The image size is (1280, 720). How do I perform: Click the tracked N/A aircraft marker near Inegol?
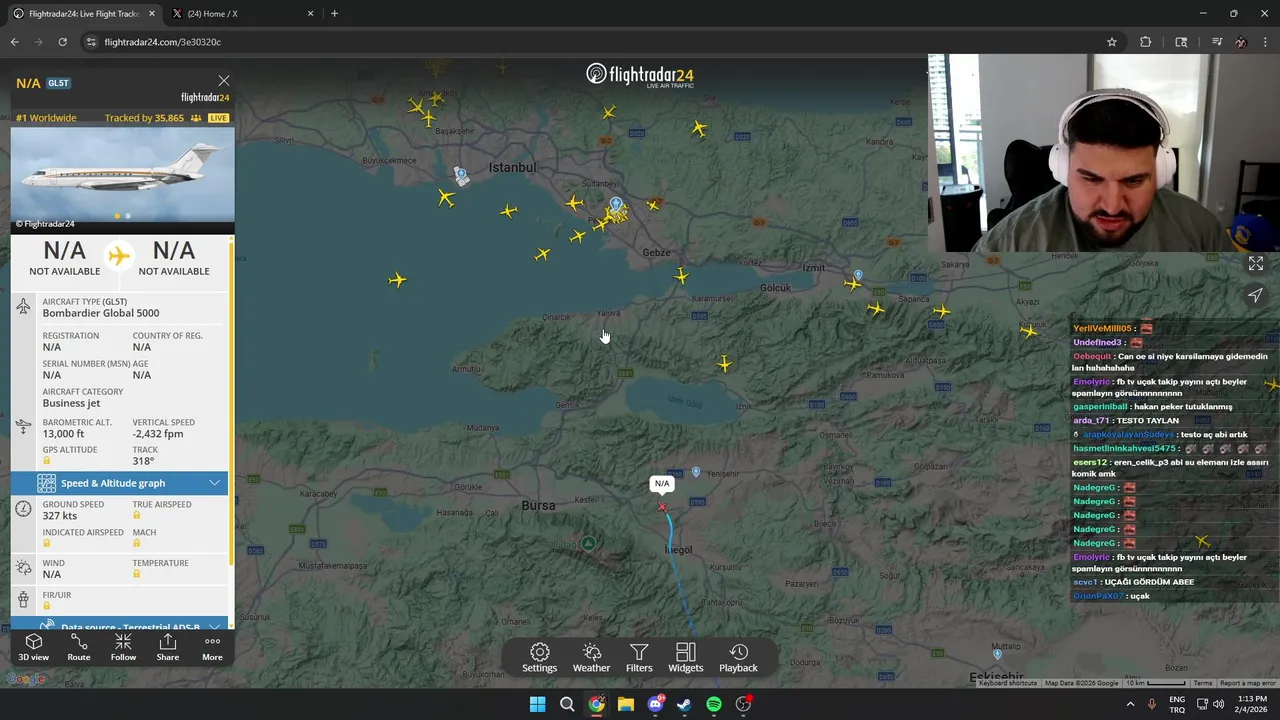662,507
